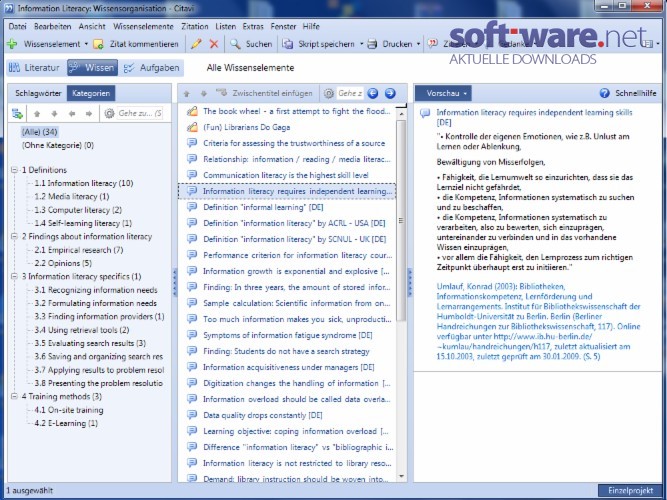667x500 pixels.
Task: Click the blue back navigation arrow
Action: point(373,93)
